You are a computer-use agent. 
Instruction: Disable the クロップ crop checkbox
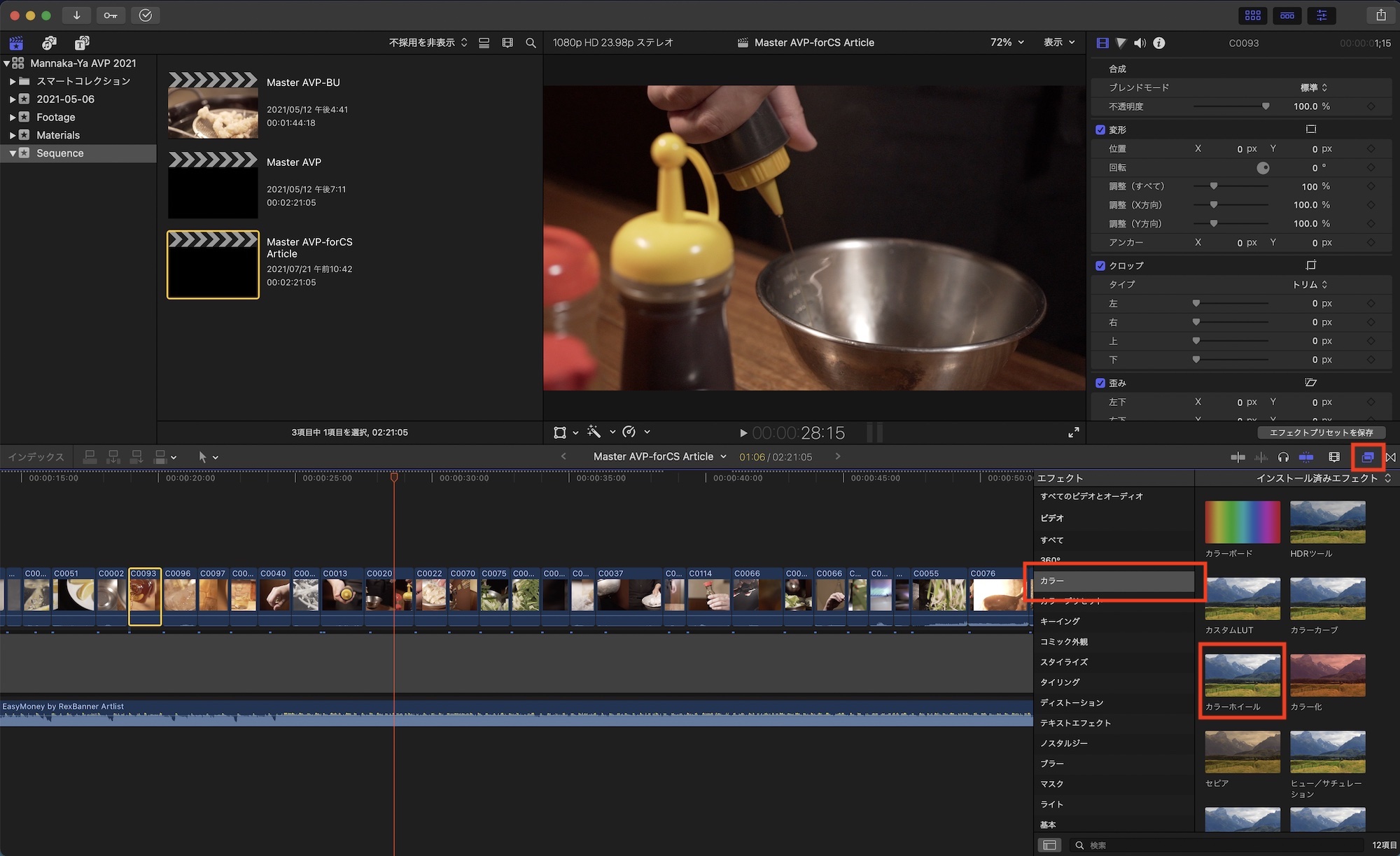pyautogui.click(x=1100, y=265)
